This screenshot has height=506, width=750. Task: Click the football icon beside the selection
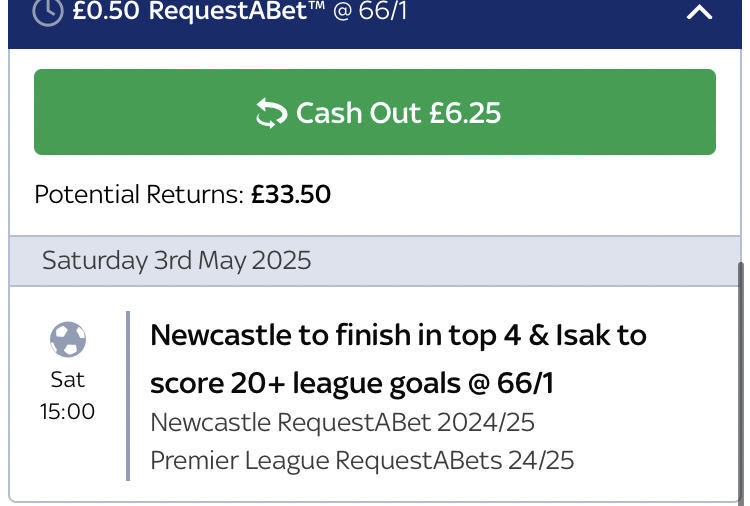click(67, 340)
